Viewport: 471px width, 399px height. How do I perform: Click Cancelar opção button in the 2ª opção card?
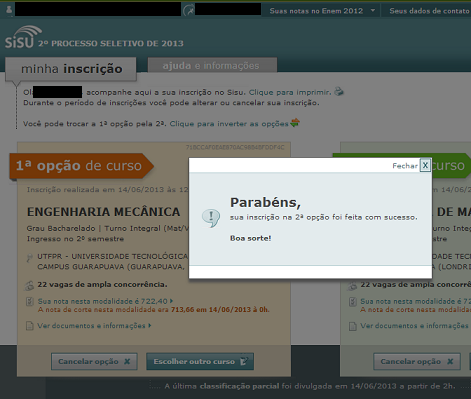pos(417,361)
